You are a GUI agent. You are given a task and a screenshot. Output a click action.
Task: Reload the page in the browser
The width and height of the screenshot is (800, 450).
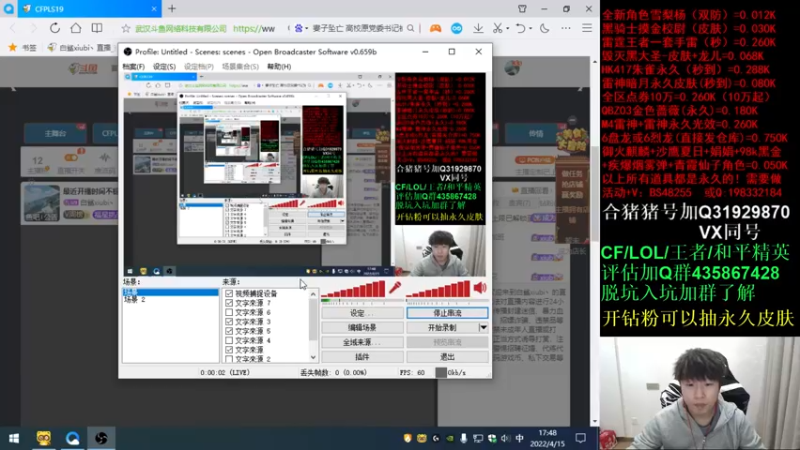coord(55,28)
